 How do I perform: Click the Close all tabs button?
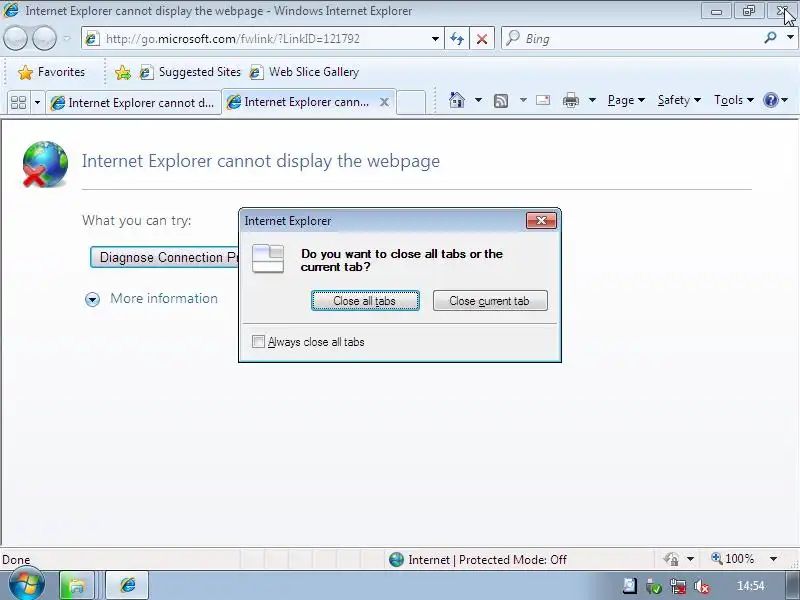(x=365, y=301)
